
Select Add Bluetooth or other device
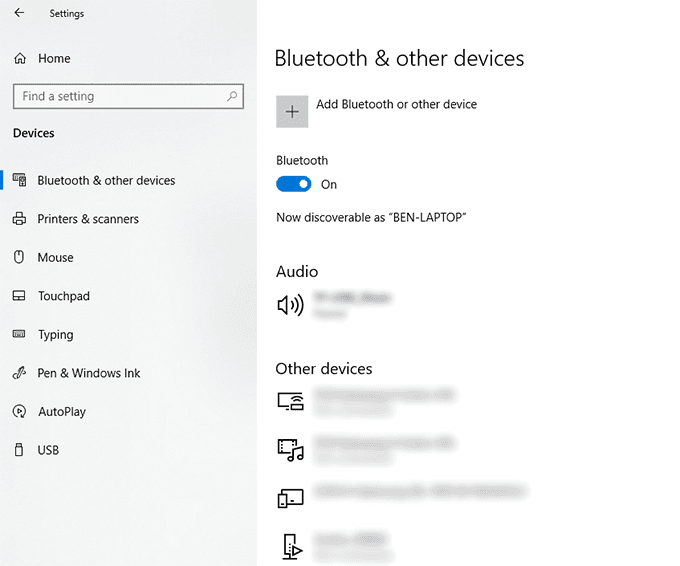click(x=396, y=104)
